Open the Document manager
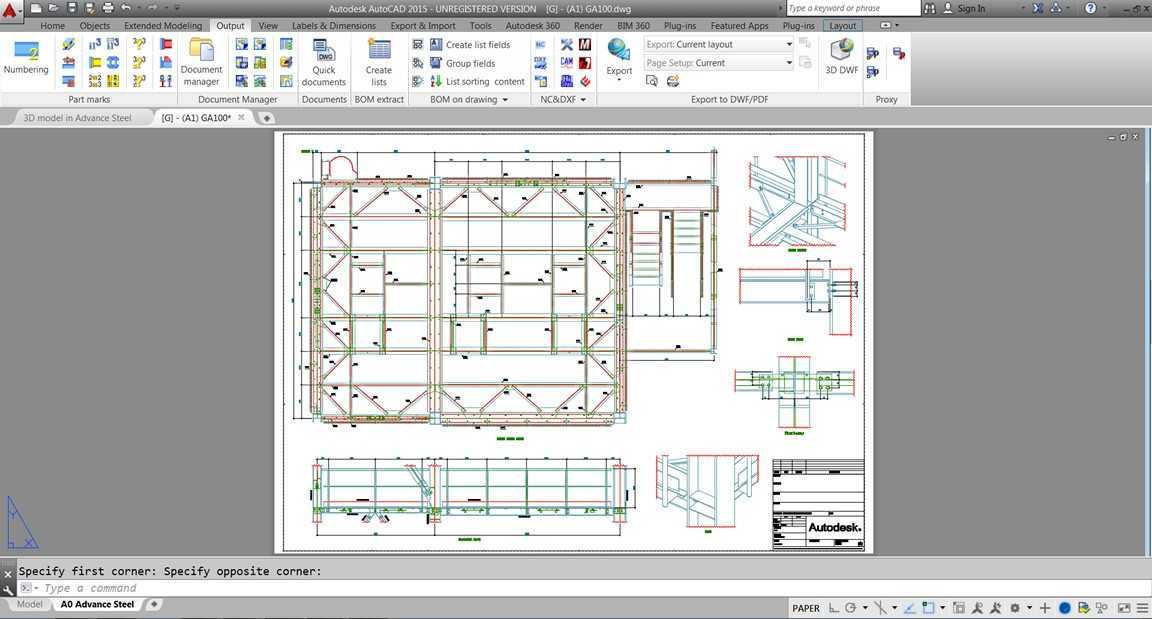 pos(201,62)
